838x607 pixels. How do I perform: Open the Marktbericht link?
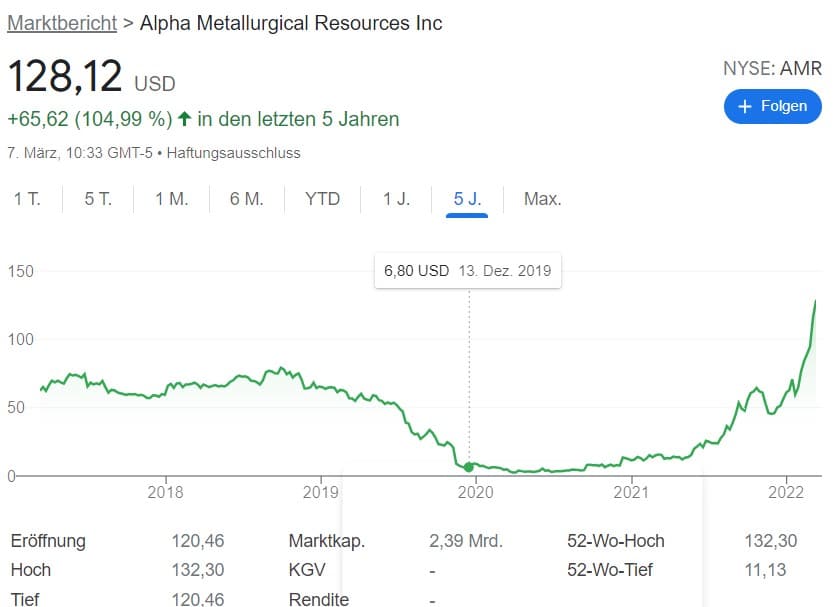(62, 23)
